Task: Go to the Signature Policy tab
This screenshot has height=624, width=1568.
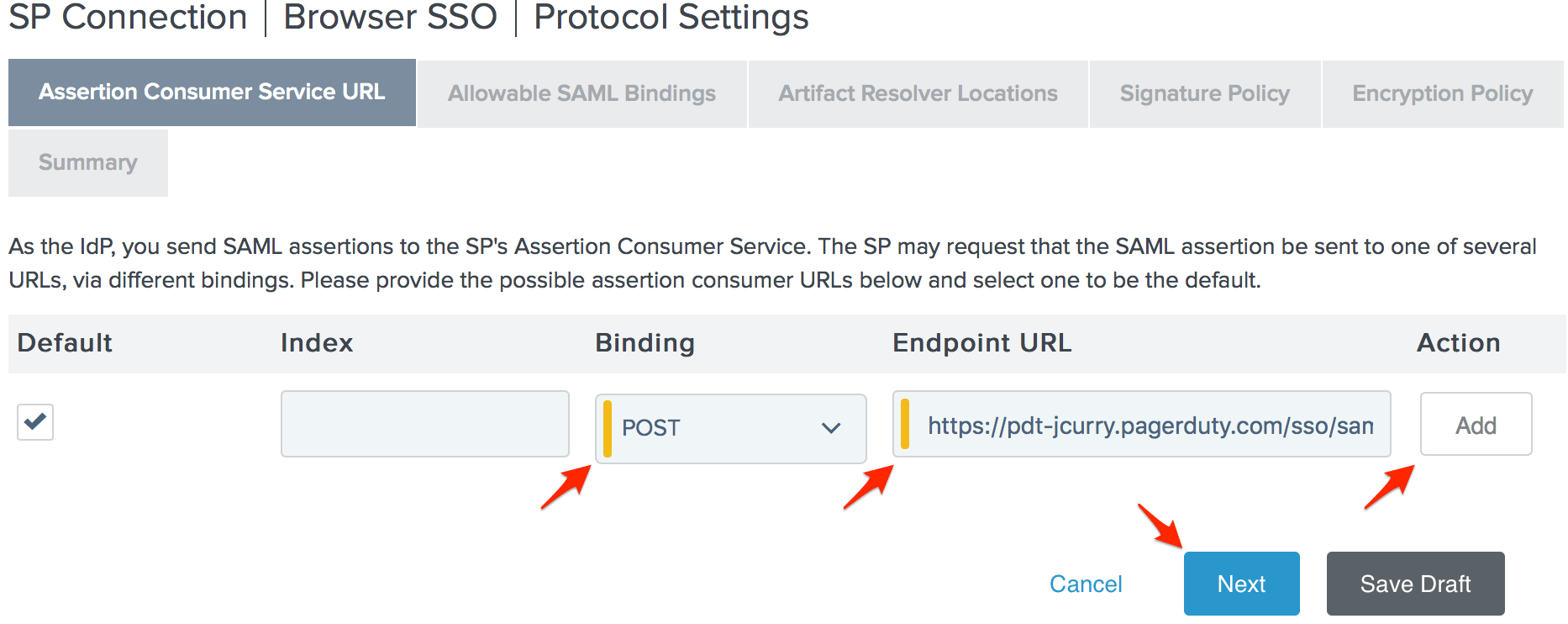Action: click(x=1204, y=93)
